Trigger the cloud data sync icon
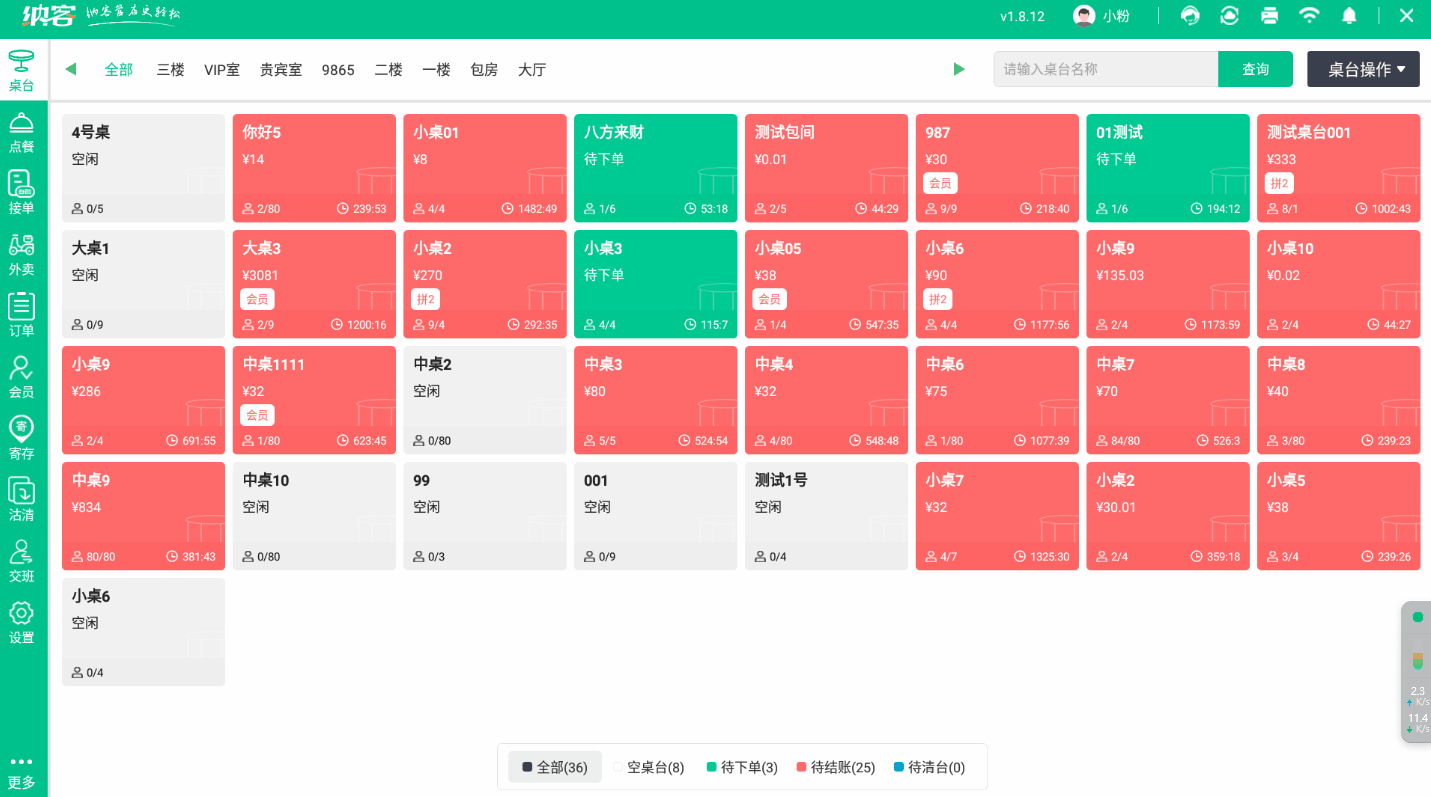This screenshot has width=1431, height=797. [1229, 16]
